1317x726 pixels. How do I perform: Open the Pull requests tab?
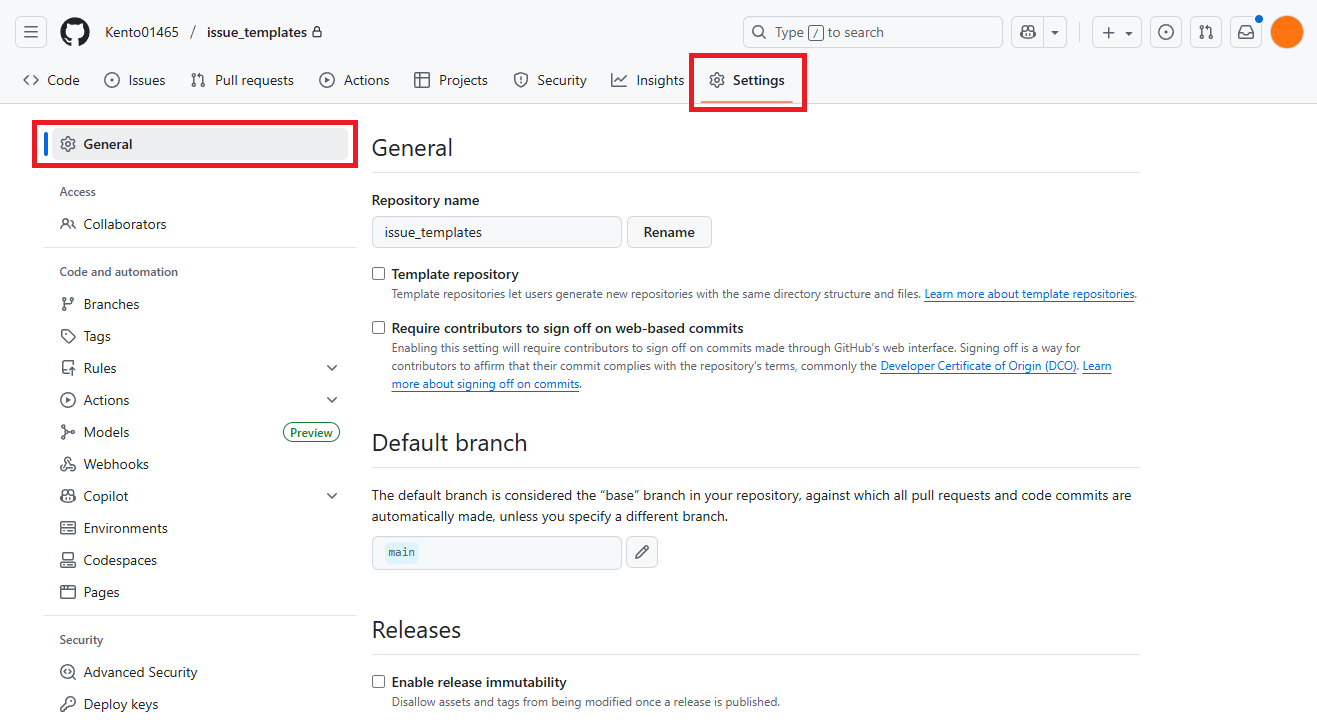[x=242, y=80]
